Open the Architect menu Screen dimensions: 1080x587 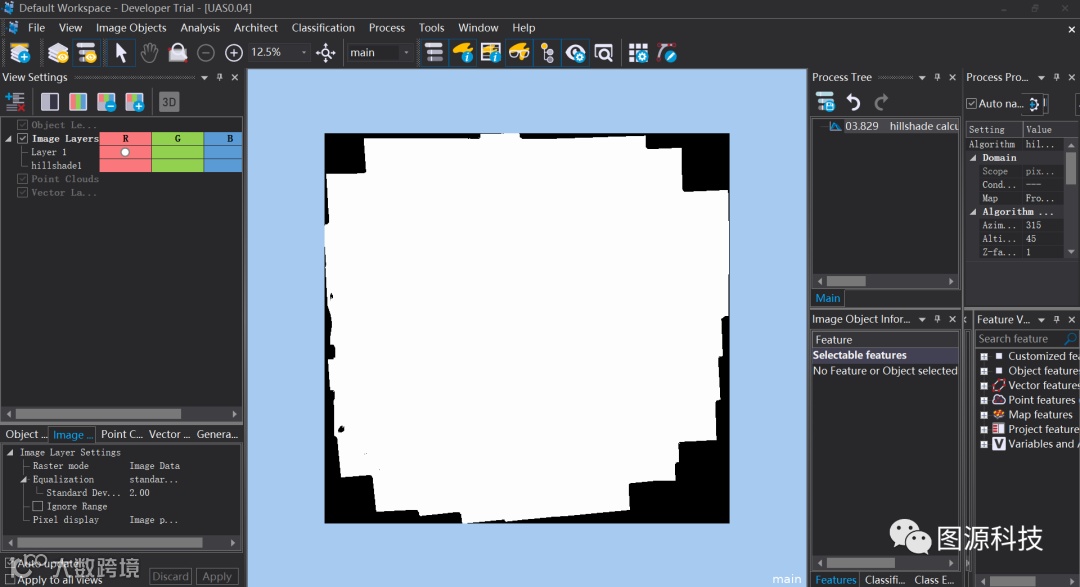coord(256,28)
